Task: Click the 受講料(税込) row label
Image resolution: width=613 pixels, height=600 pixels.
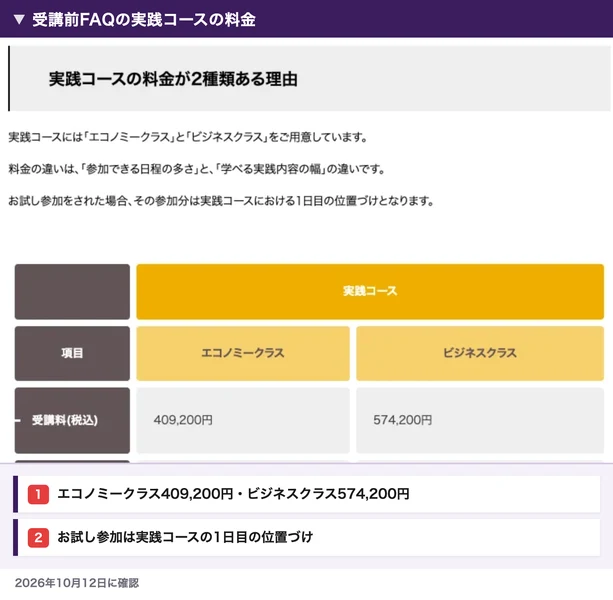Action: pyautogui.click(x=72, y=420)
